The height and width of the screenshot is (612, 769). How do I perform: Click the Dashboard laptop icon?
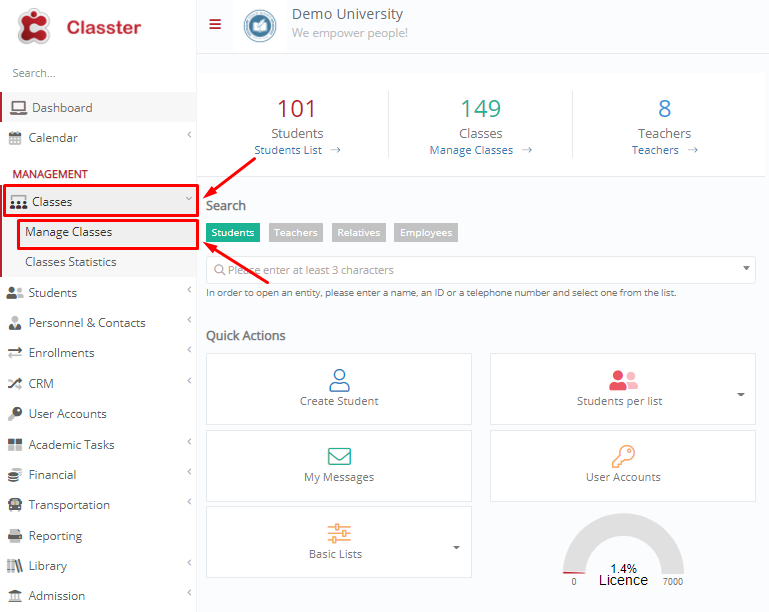[19, 108]
